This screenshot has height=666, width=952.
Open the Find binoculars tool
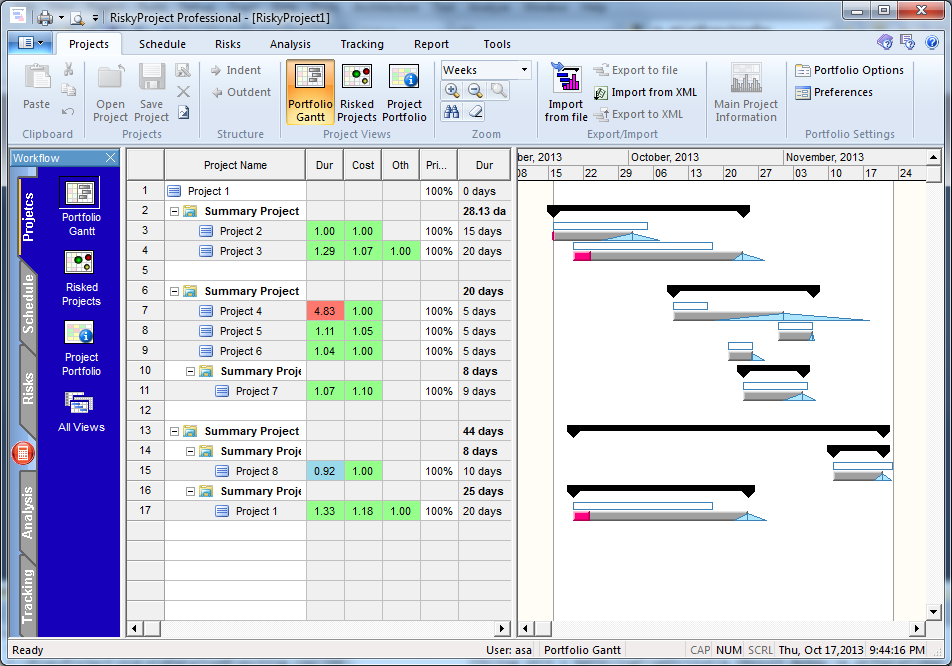coord(452,111)
